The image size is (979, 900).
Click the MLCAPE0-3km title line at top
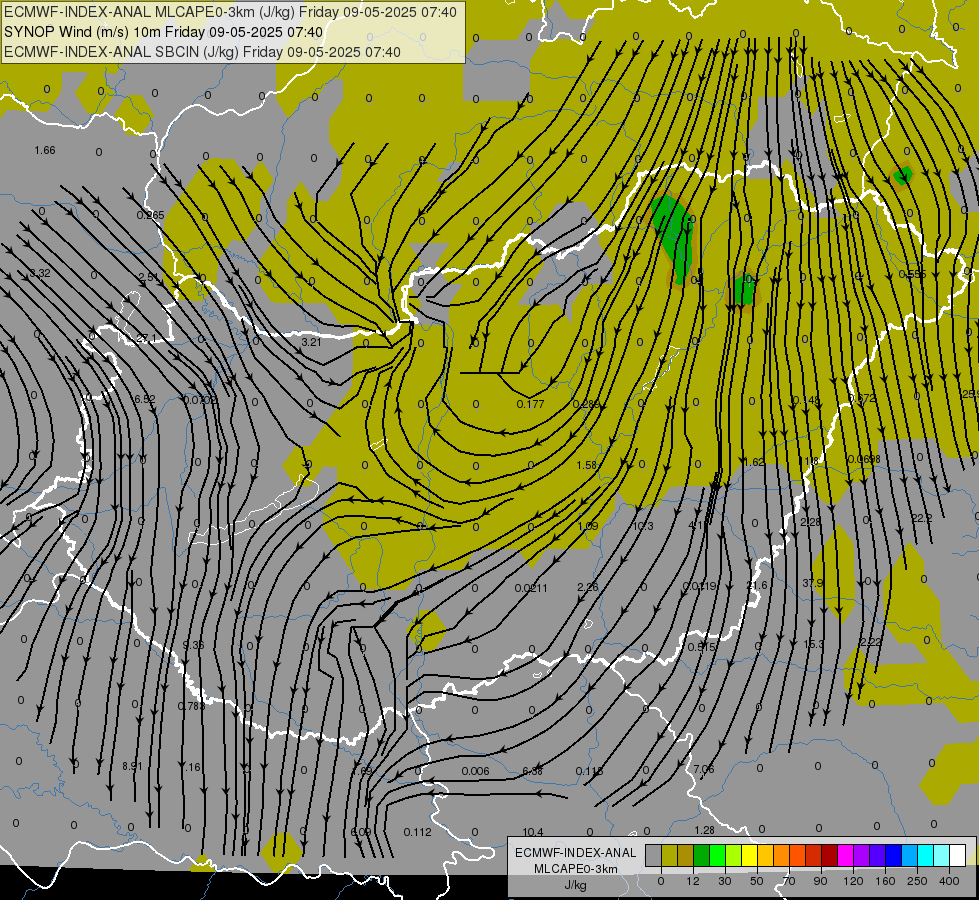tap(230, 12)
